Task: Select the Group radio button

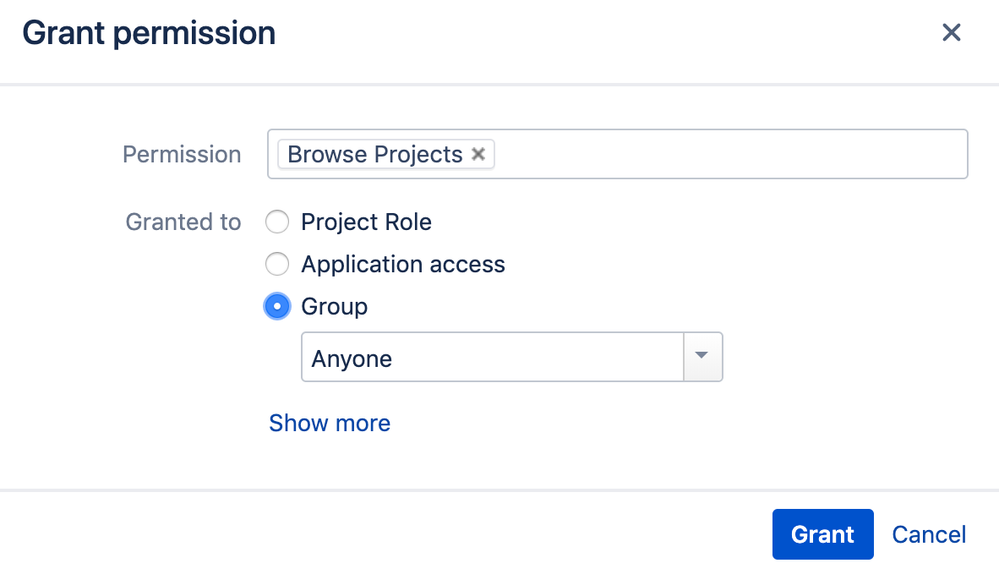Action: (x=277, y=306)
